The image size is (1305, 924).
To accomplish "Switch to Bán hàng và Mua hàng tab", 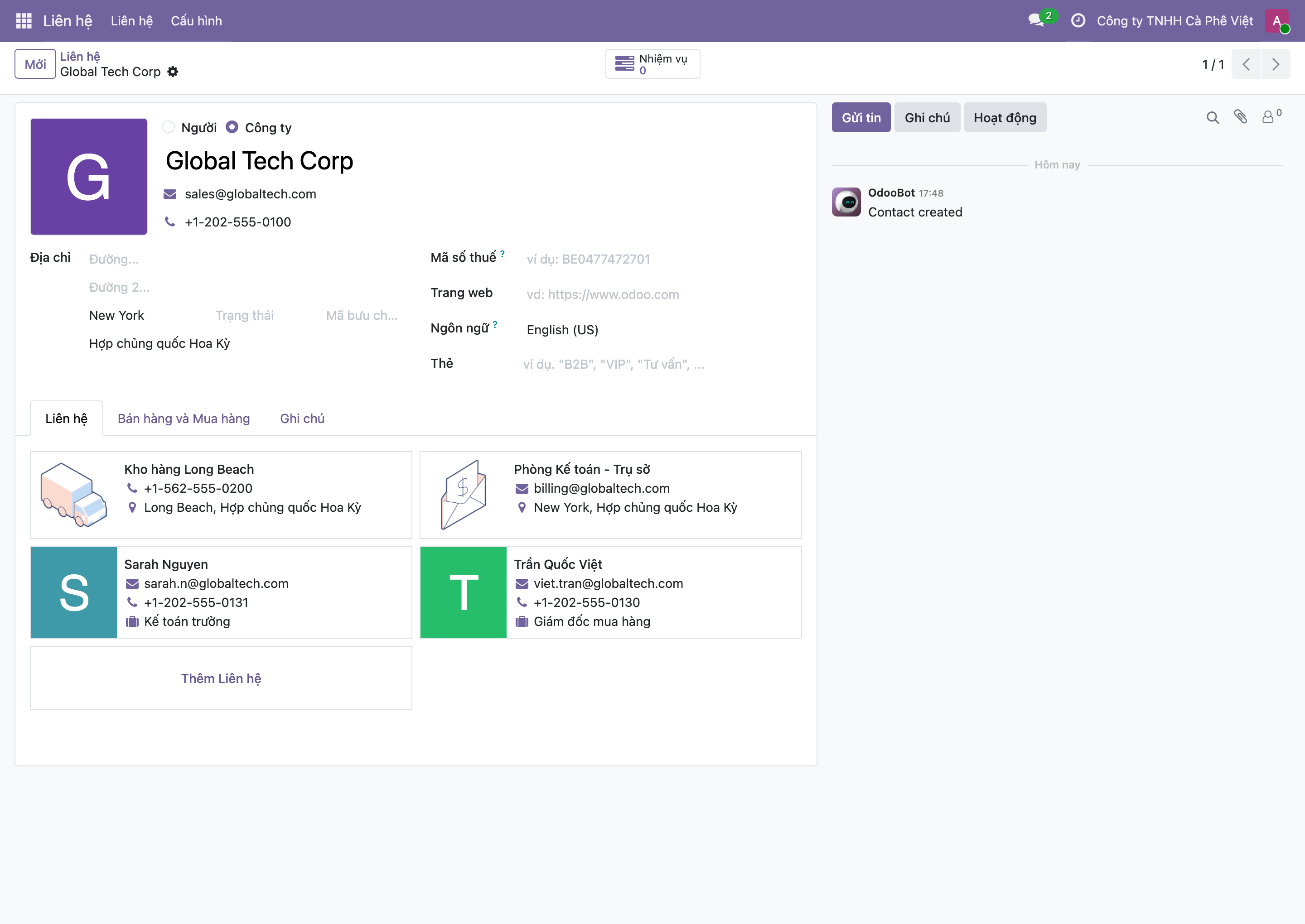I will tap(184, 419).
